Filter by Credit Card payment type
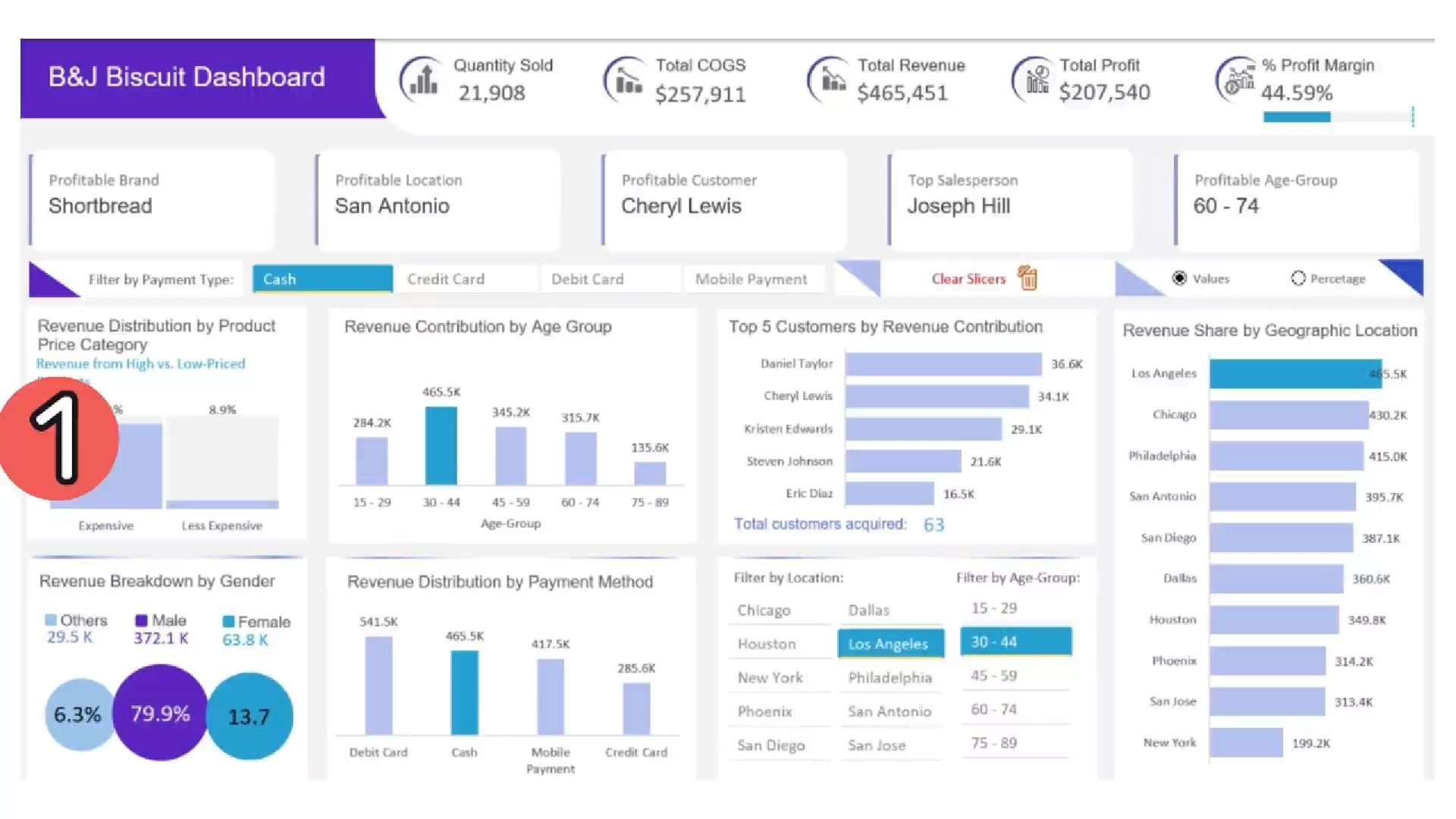The height and width of the screenshot is (819, 1456). coord(466,279)
